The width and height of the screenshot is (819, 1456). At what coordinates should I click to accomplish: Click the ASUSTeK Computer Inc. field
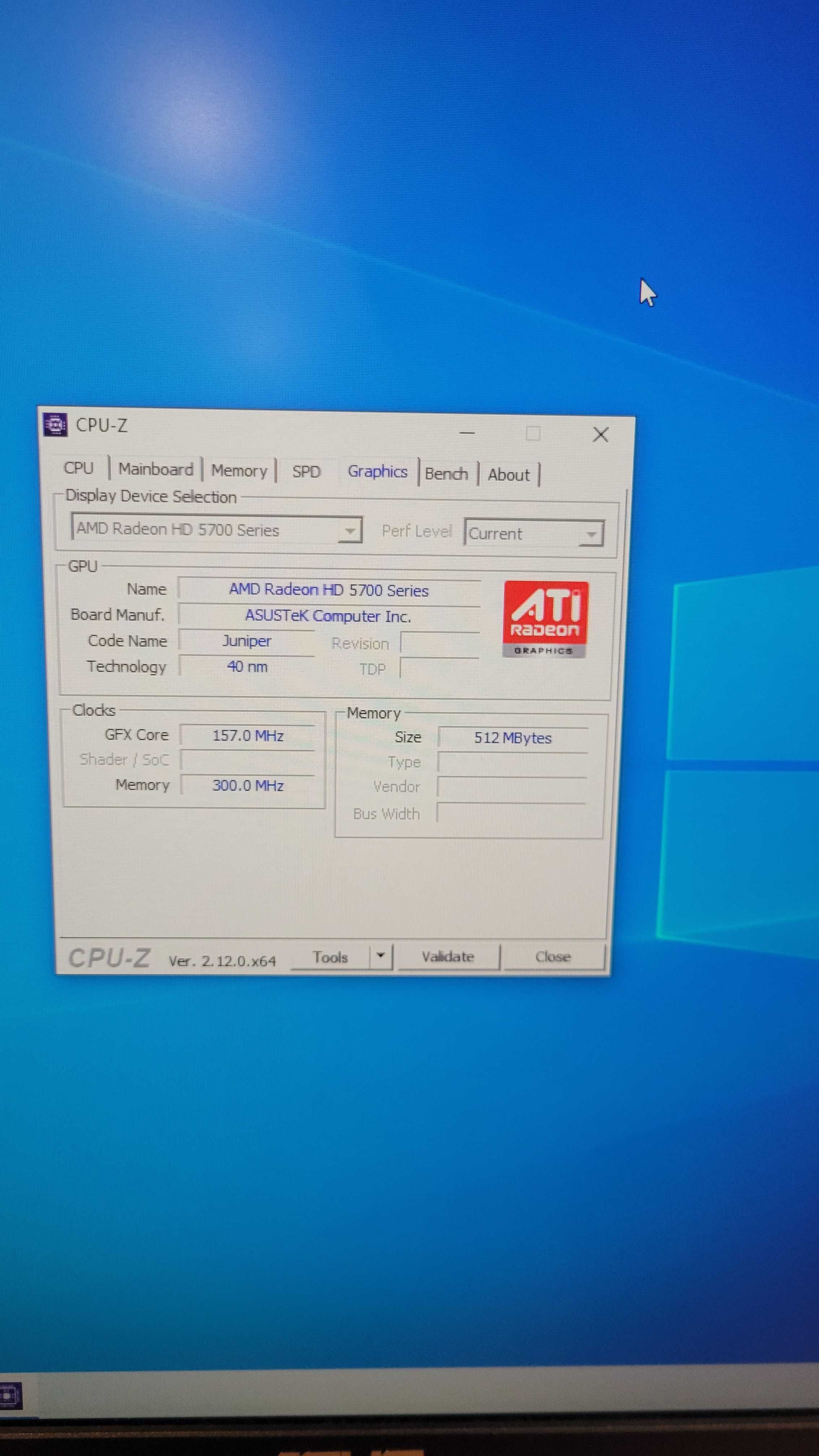click(x=329, y=616)
